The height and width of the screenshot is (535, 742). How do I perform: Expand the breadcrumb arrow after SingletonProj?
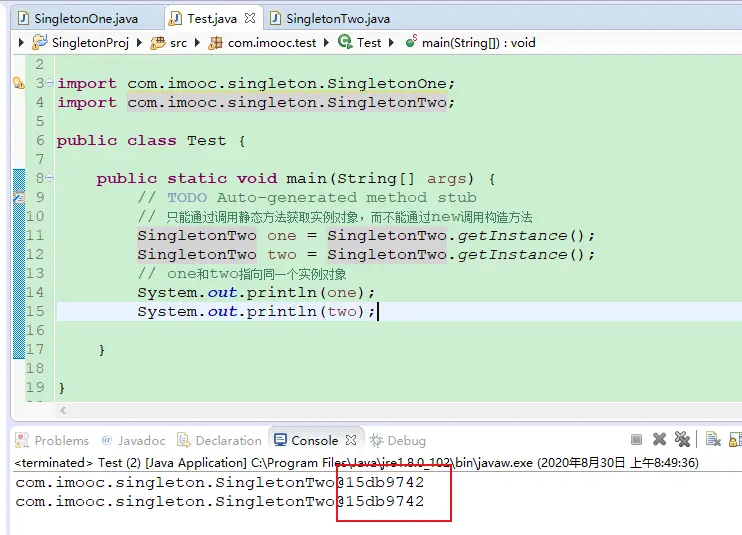pos(139,43)
